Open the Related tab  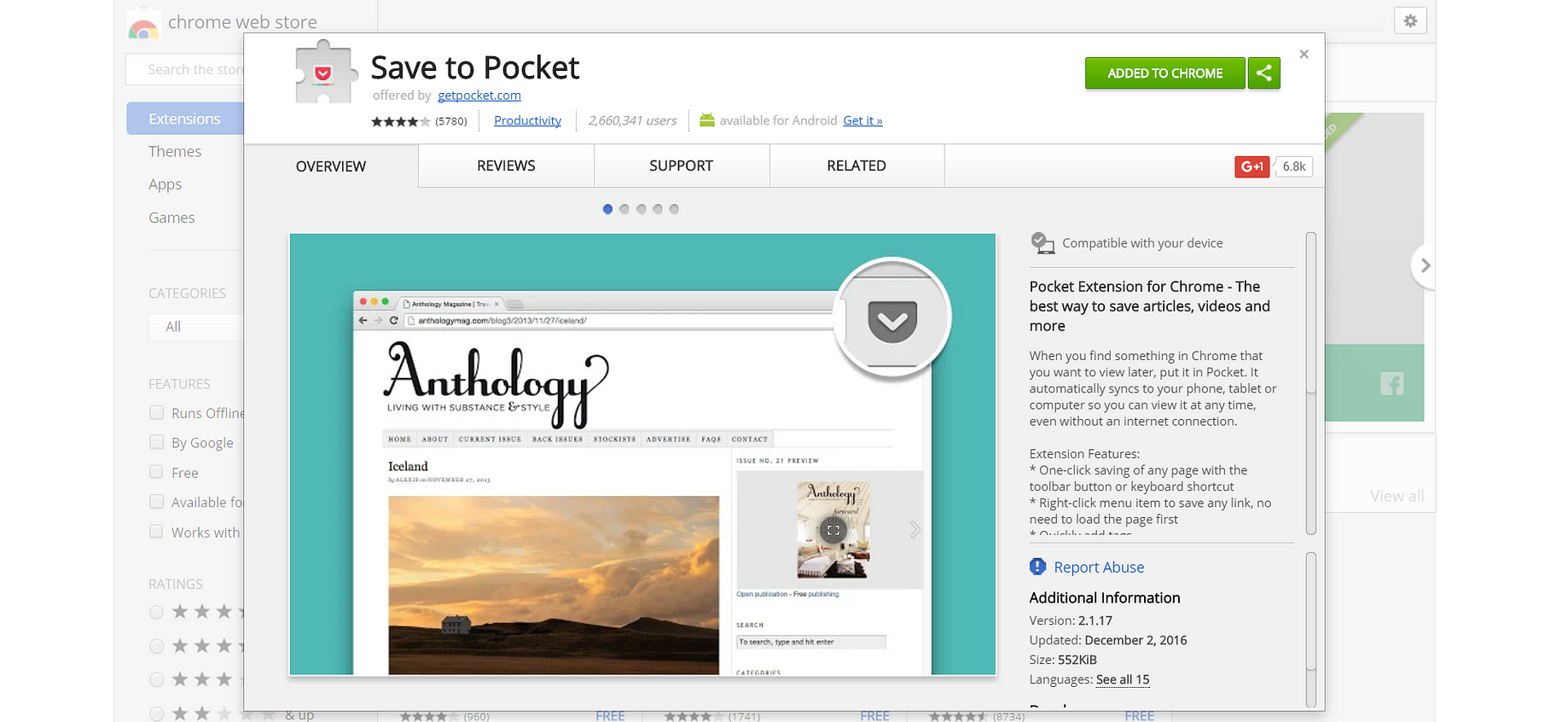point(857,166)
